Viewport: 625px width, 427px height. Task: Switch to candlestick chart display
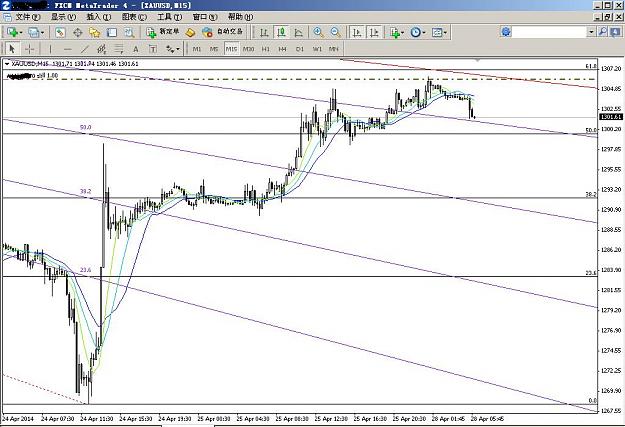[x=281, y=32]
